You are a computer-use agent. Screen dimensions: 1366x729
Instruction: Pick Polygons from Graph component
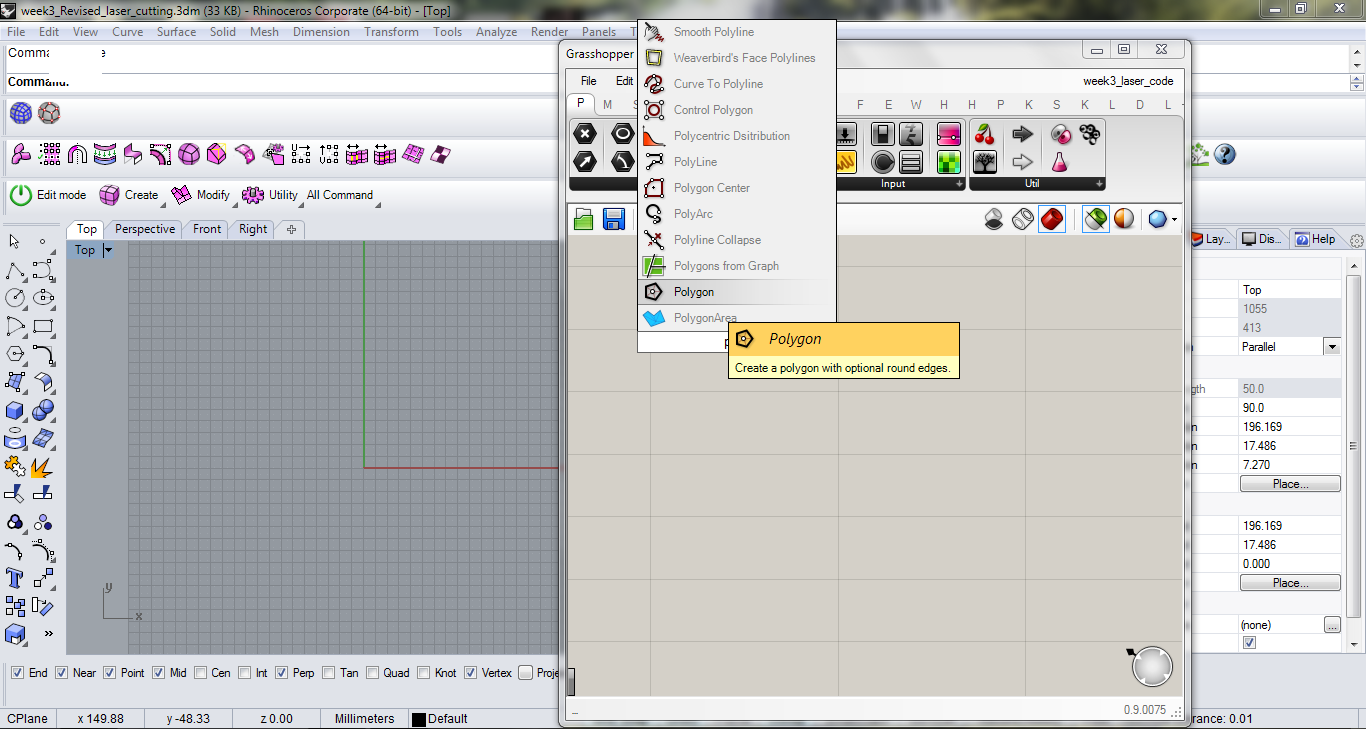(736, 266)
